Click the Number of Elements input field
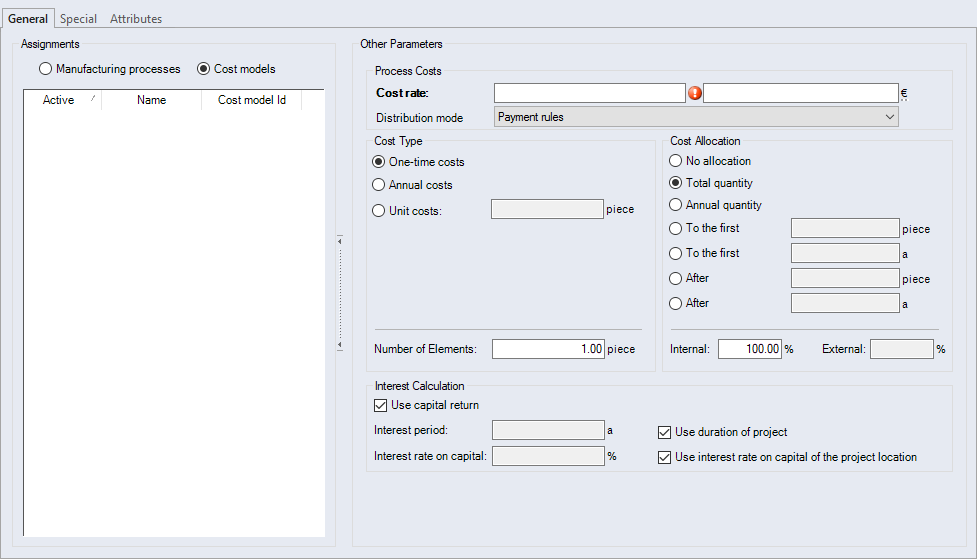Screen dimensions: 977x559 (x=548, y=349)
